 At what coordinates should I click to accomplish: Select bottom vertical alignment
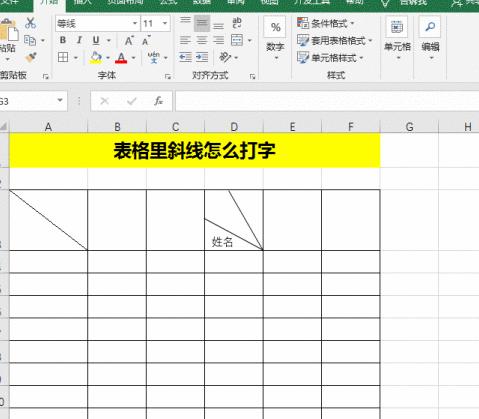point(218,25)
